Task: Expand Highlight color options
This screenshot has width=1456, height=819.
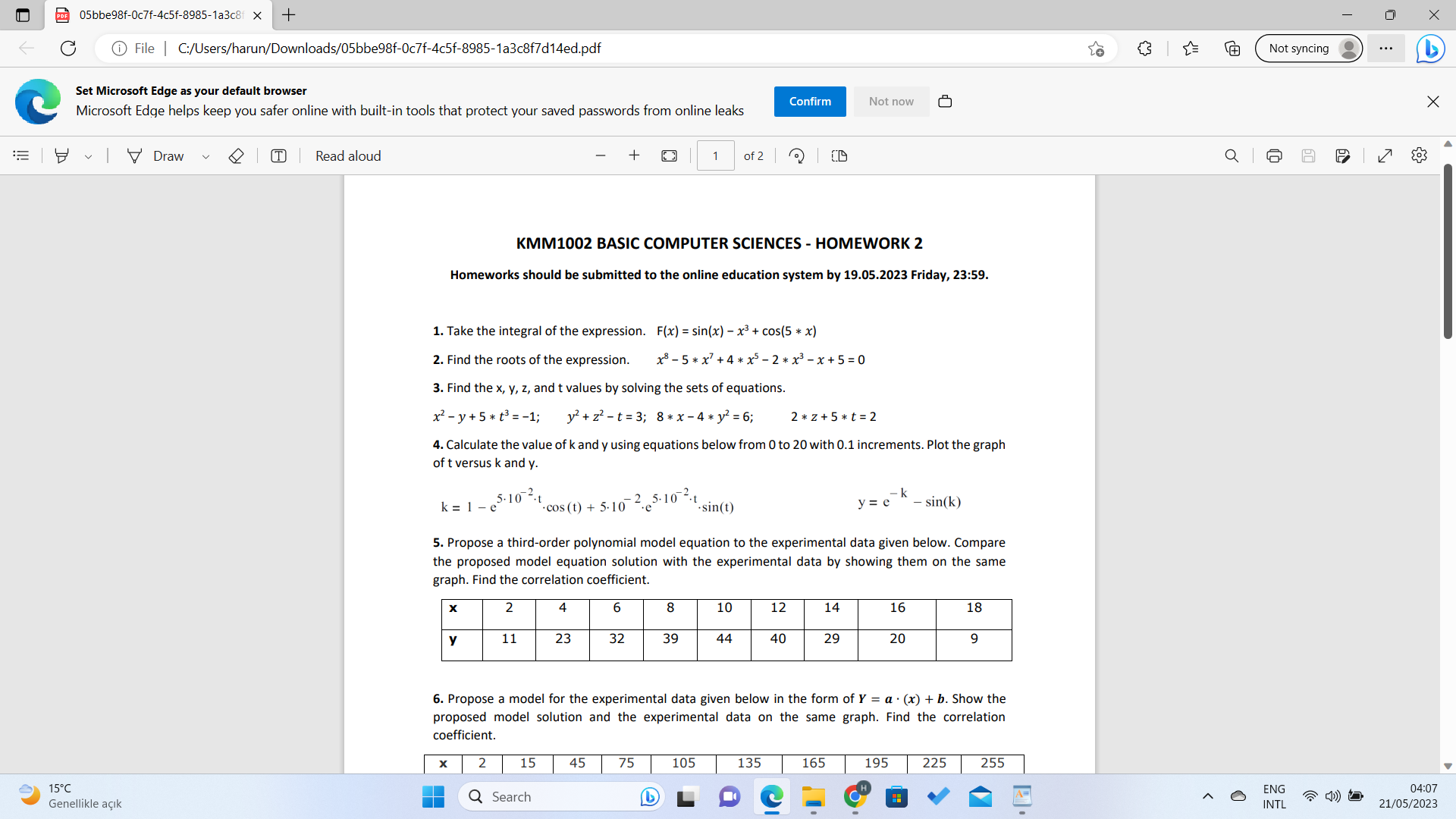Action: 88,155
